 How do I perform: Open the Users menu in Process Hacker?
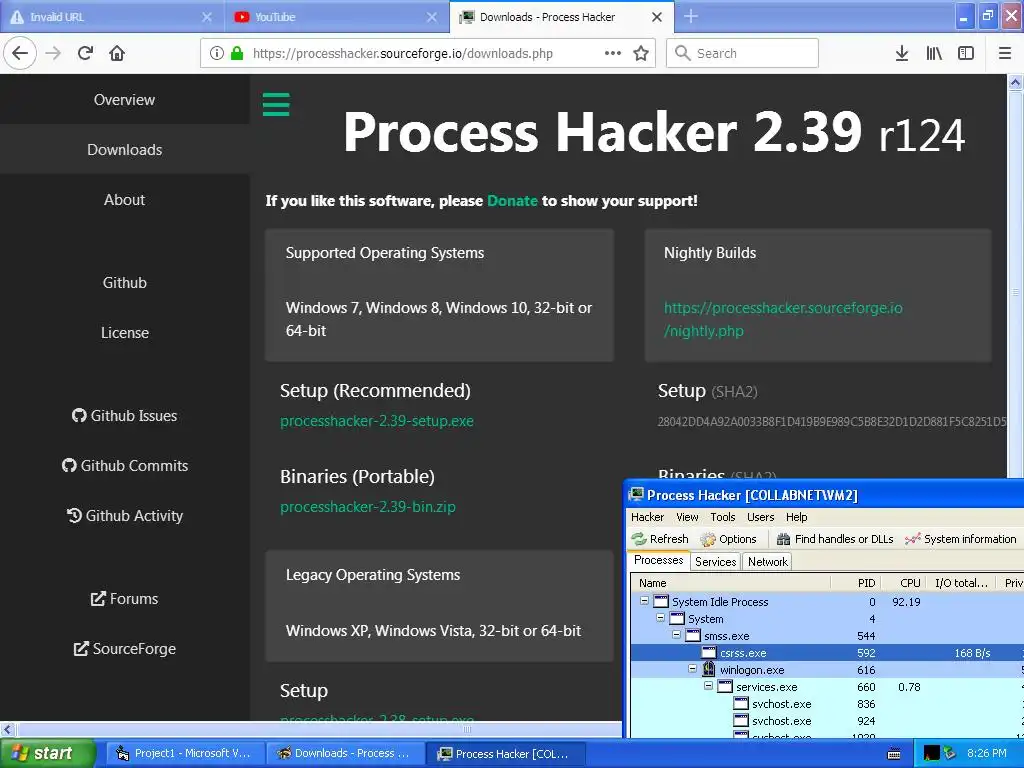pos(761,517)
